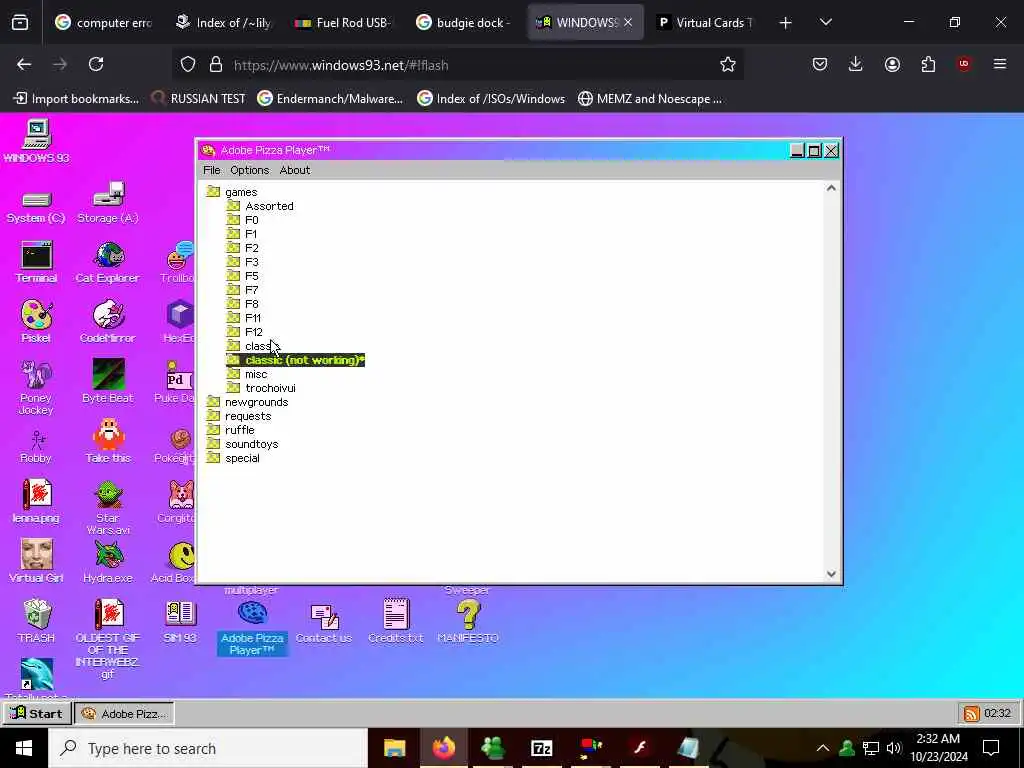Open 7-Zip from the Windows taskbar
The image size is (1024, 768).
(x=541, y=748)
